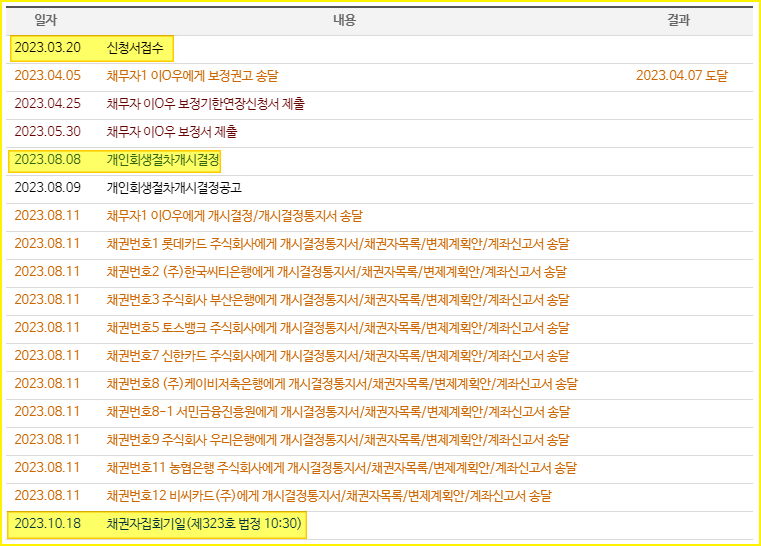
Task: Select the 신청서접수 entry
Action: [x=135, y=48]
